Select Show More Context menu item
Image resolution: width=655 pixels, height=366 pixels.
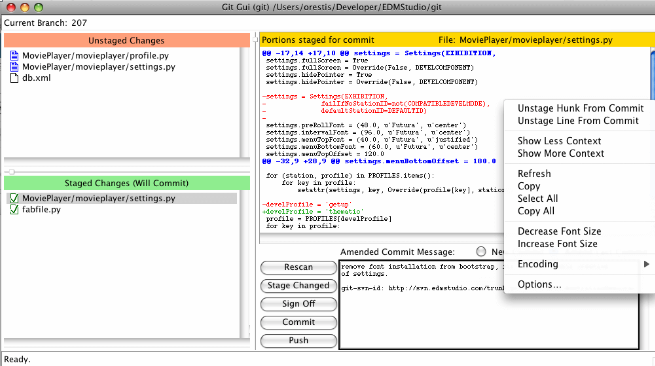pos(561,153)
